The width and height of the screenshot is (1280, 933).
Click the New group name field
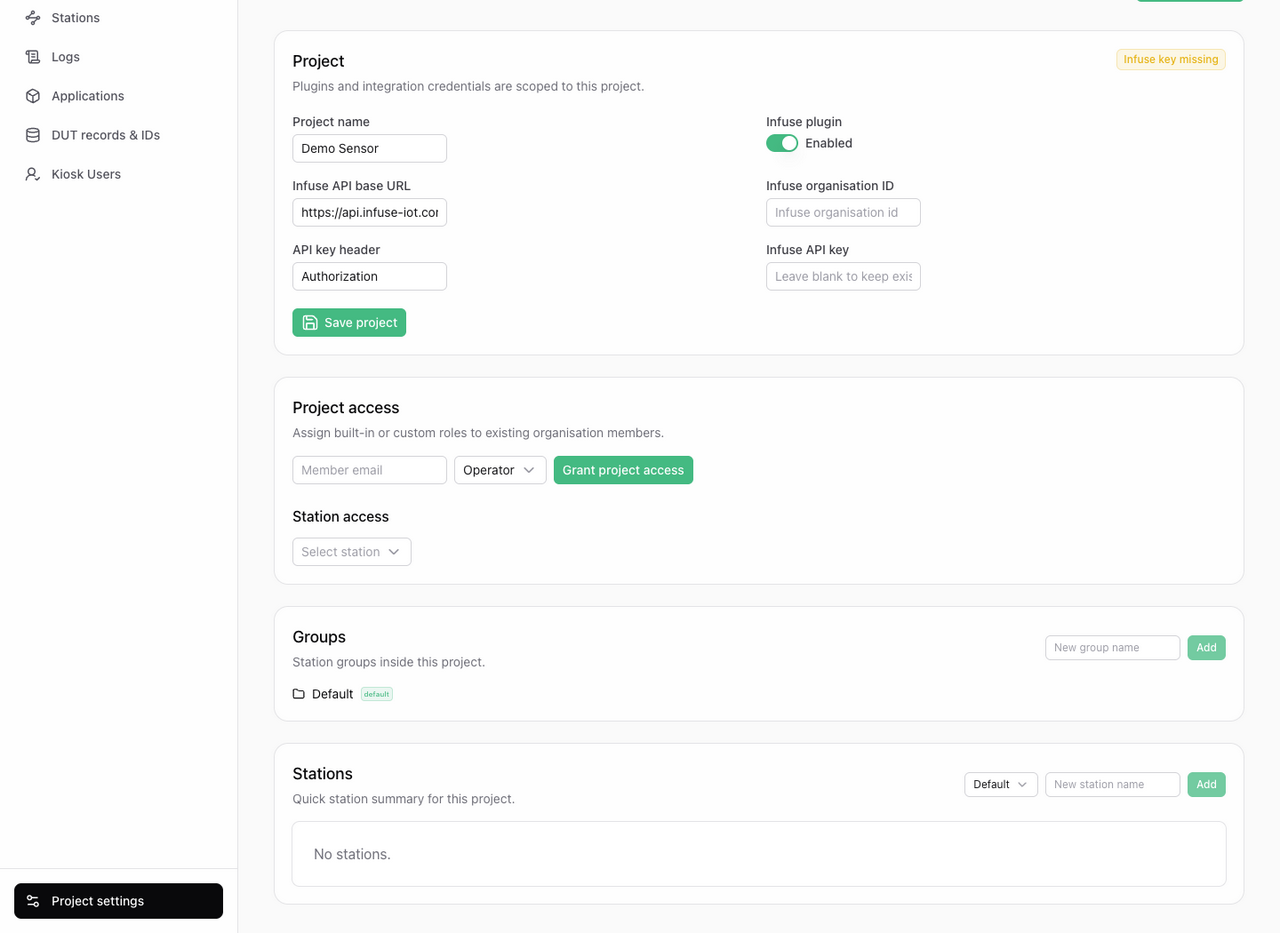[x=1113, y=648]
